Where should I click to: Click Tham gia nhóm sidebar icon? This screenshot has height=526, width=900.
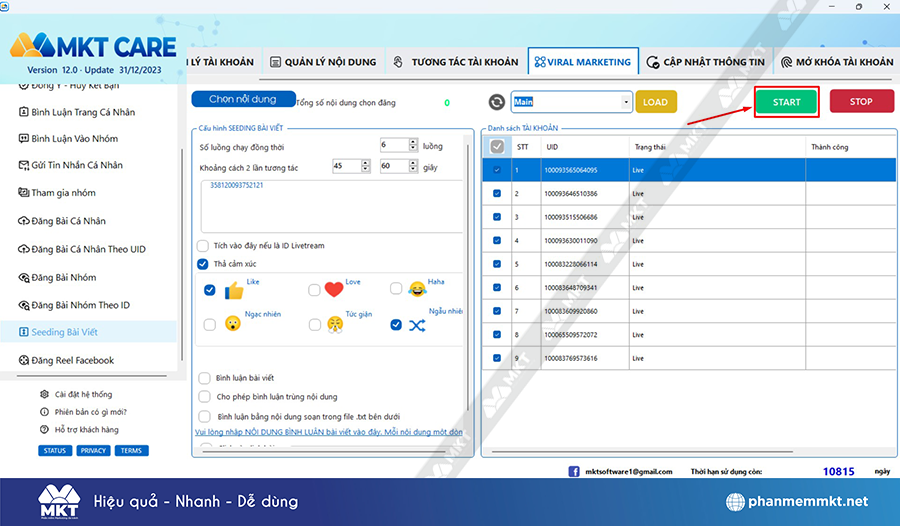pyautogui.click(x=24, y=192)
